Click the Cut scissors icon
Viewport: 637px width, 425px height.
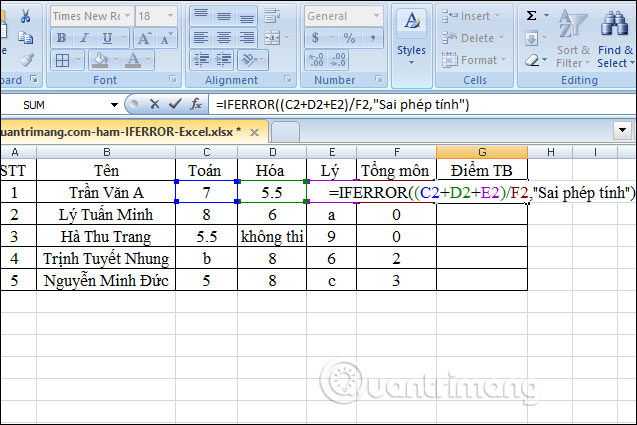(x=24, y=16)
